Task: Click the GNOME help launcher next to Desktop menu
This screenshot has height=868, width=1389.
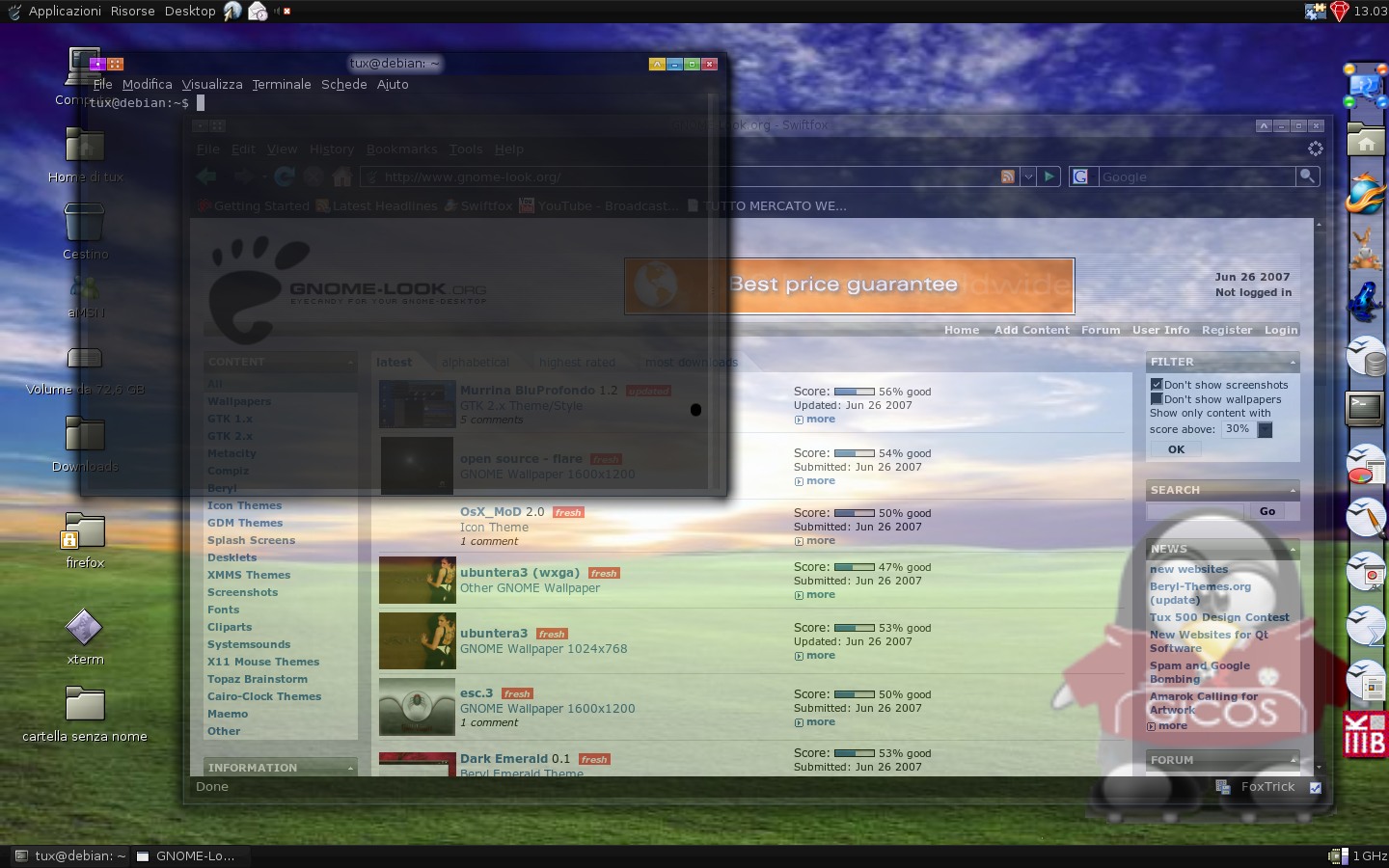Action: (x=232, y=11)
